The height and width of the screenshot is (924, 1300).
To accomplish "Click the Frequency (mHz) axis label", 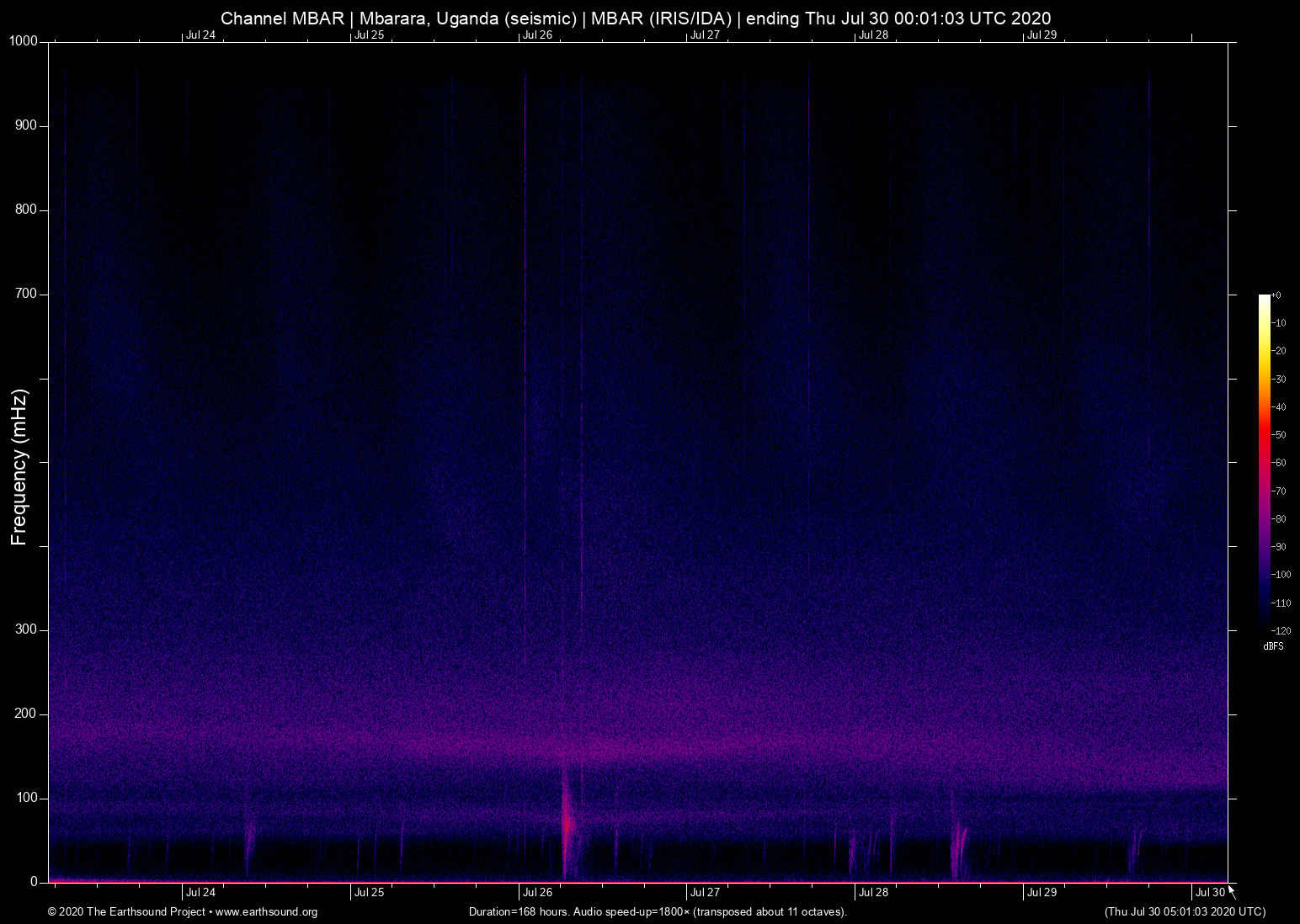I will point(19,467).
